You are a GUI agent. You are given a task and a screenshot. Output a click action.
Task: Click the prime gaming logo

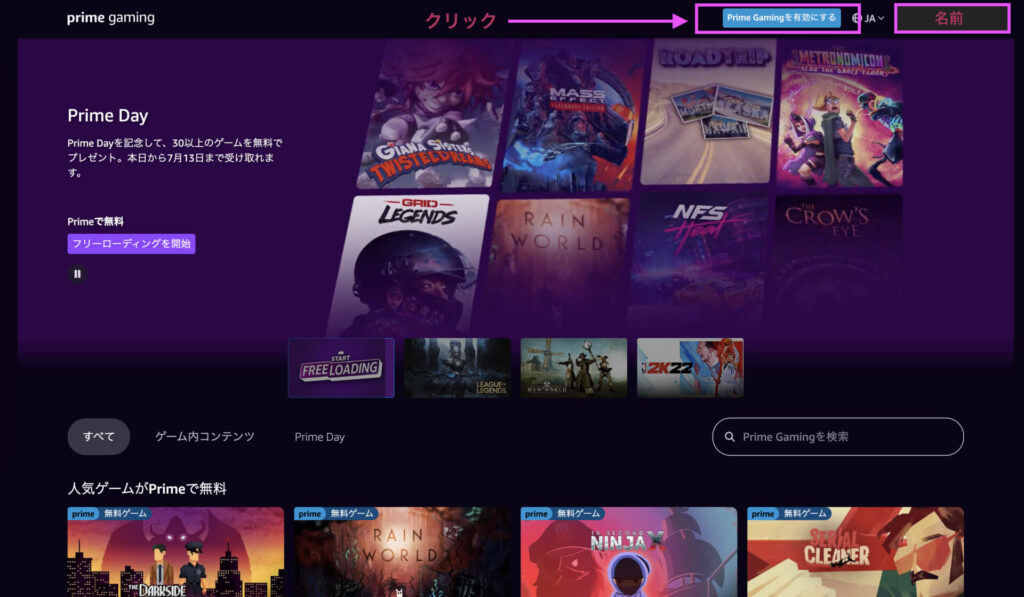click(x=110, y=18)
